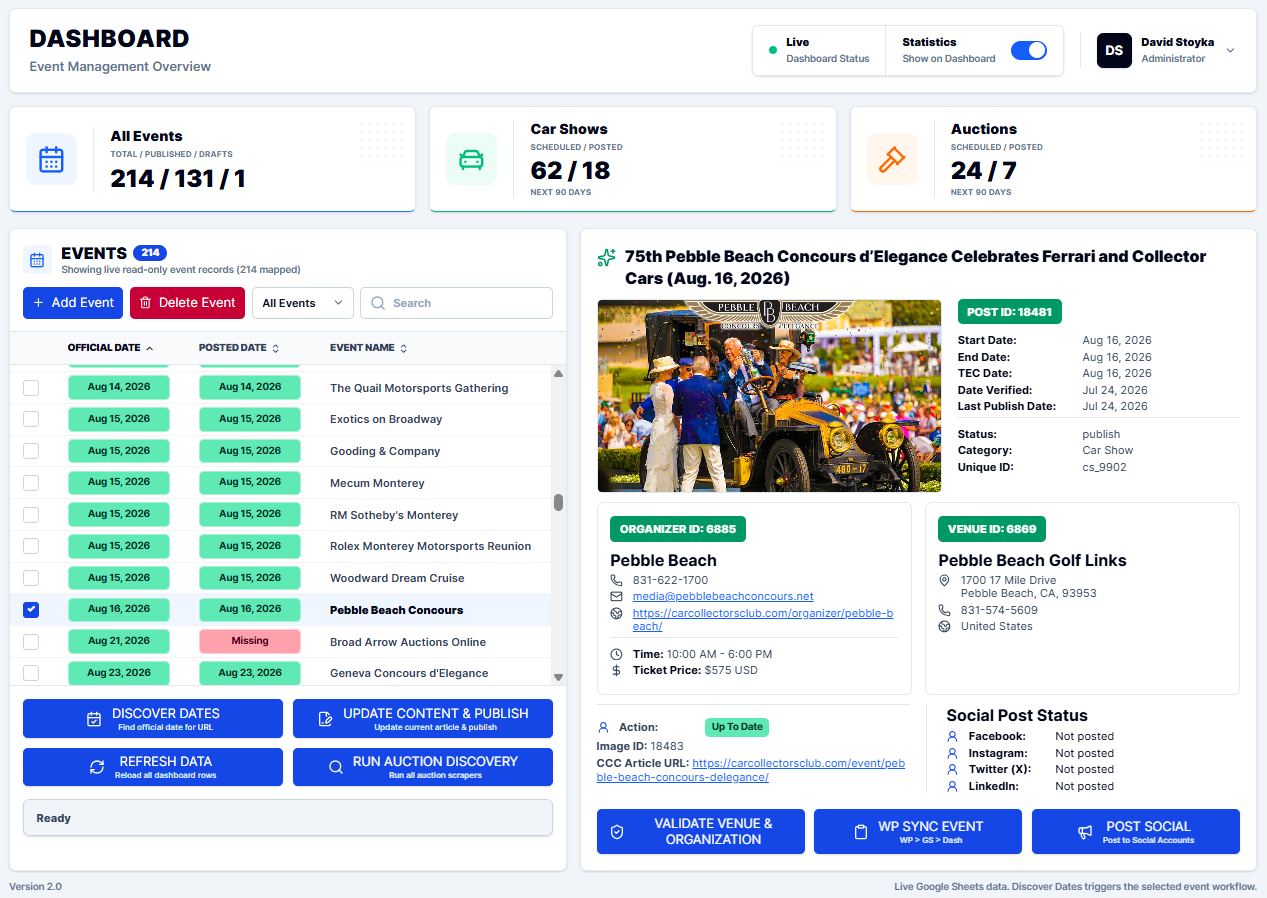This screenshot has width=1267, height=898.
Task: Click the phone icon beside 831-574-5609
Action: coord(944,610)
